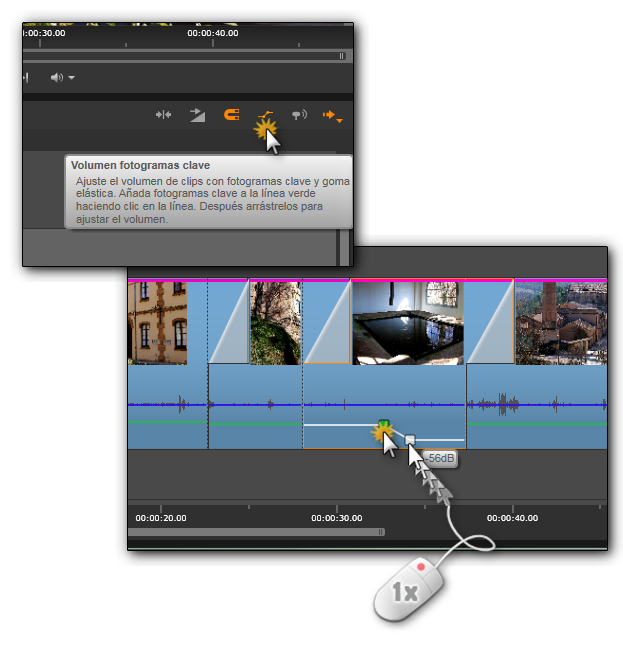This screenshot has width=623, height=651.
Task: Open the orange arrow editing mode dropdown
Action: pos(332,116)
